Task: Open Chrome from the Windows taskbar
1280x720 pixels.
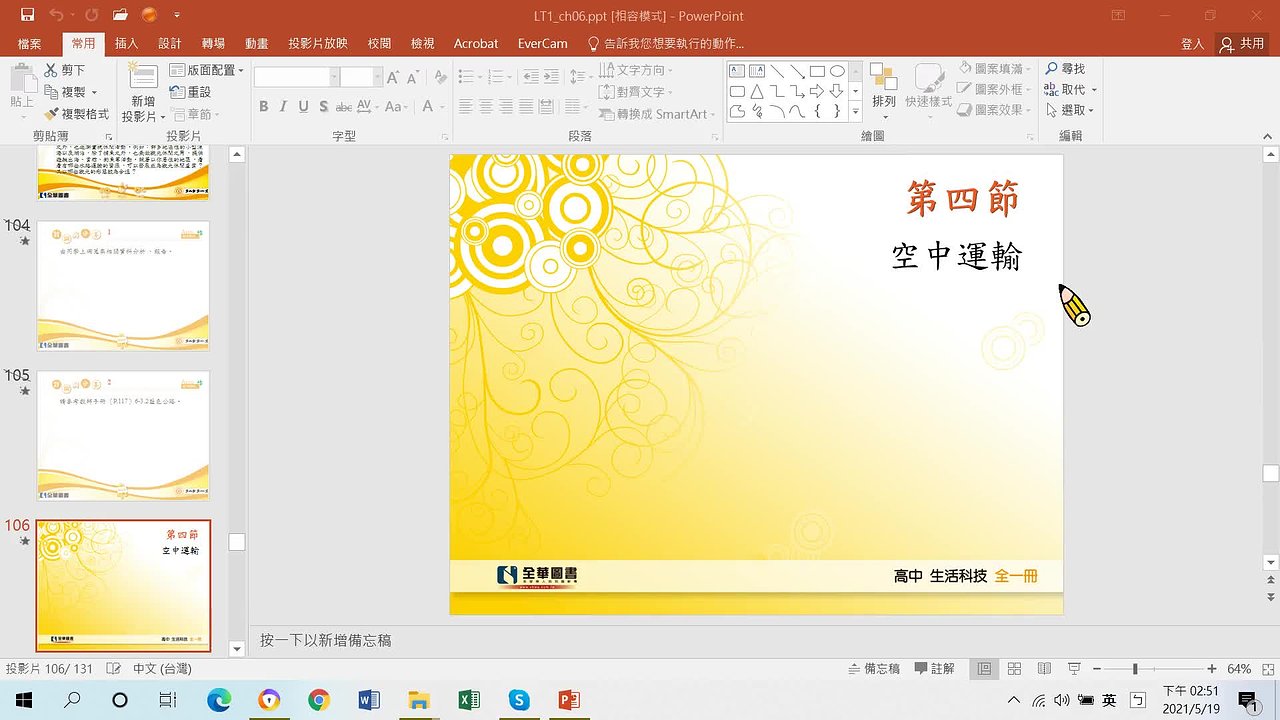Action: click(x=319, y=700)
